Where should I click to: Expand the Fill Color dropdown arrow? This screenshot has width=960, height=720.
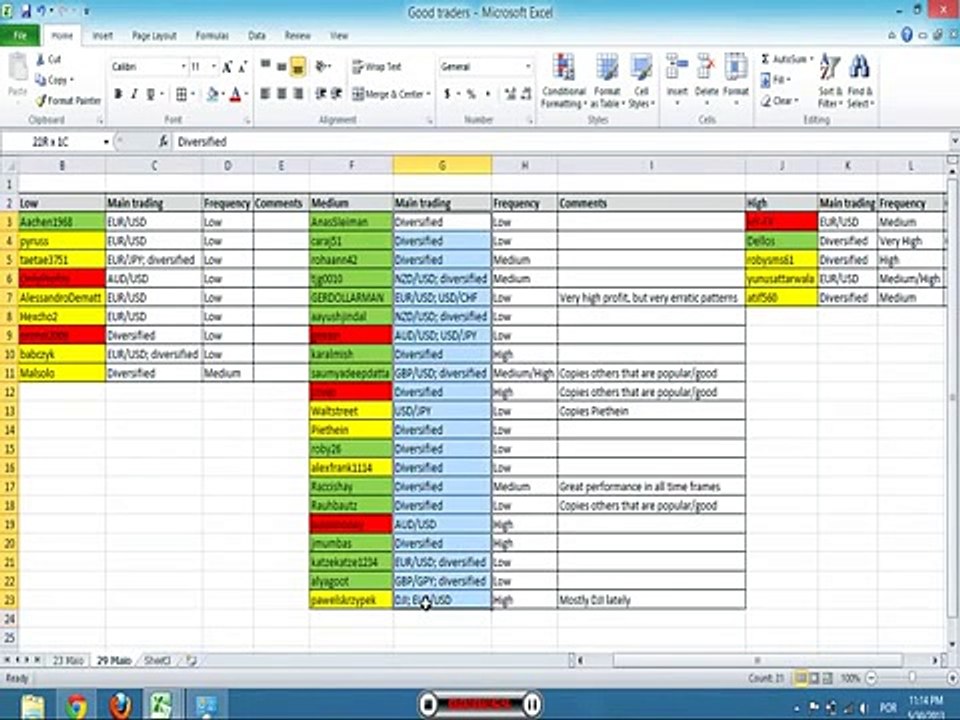tap(223, 94)
